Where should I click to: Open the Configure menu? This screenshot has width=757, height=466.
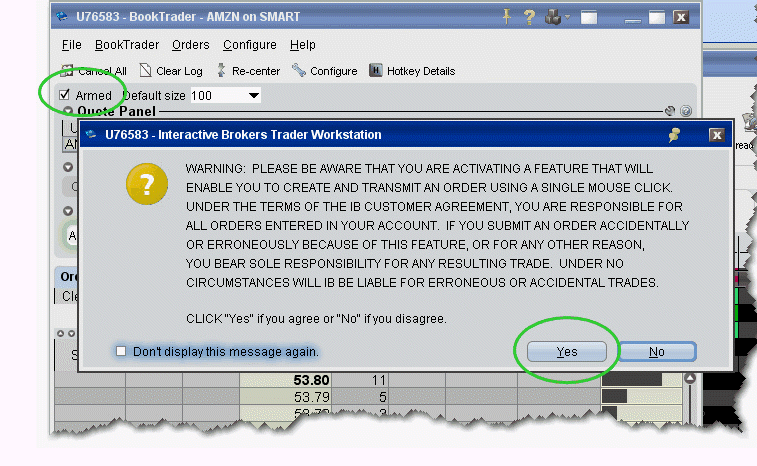[x=250, y=45]
